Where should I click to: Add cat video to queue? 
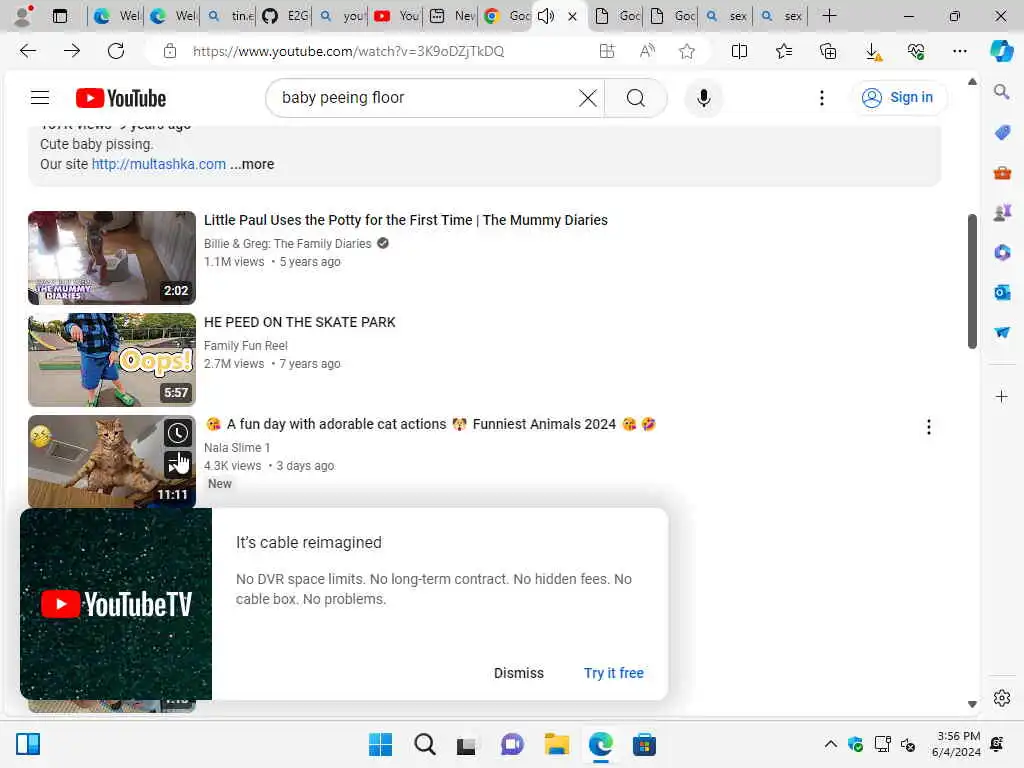pyautogui.click(x=178, y=464)
